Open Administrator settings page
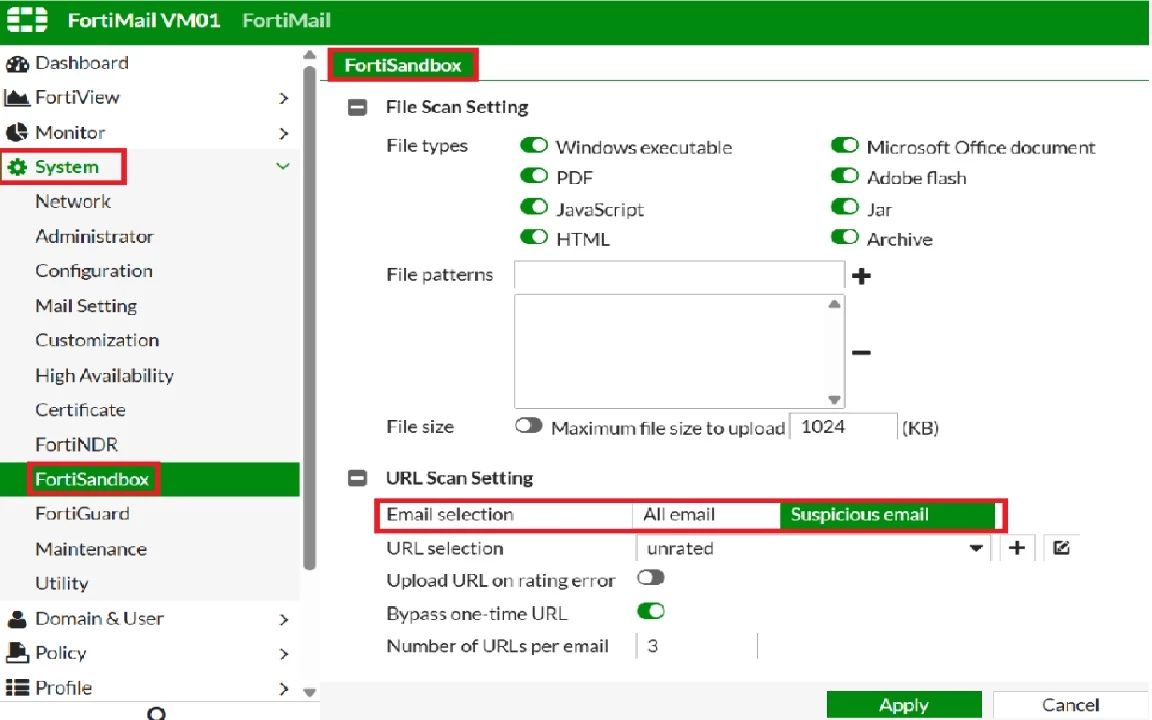This screenshot has width=1152, height=720. coord(94,237)
